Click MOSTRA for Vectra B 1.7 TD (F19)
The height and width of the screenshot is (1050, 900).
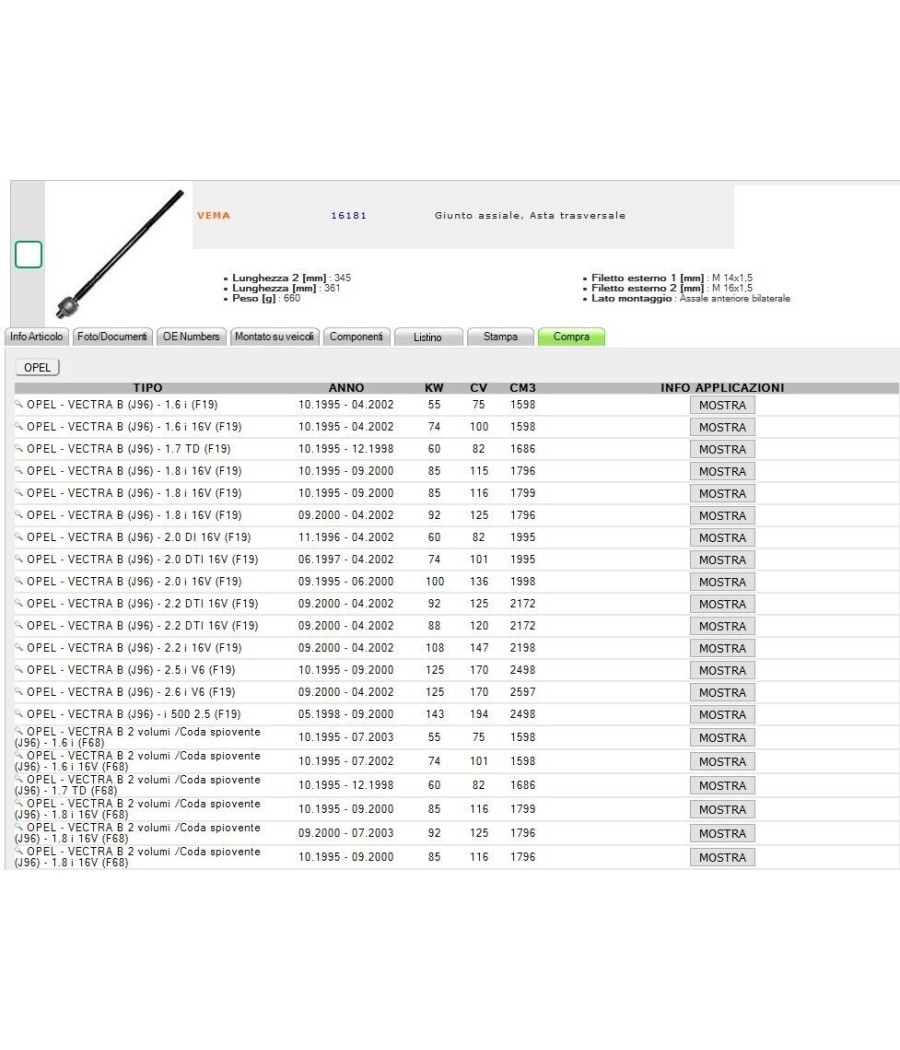click(x=722, y=449)
